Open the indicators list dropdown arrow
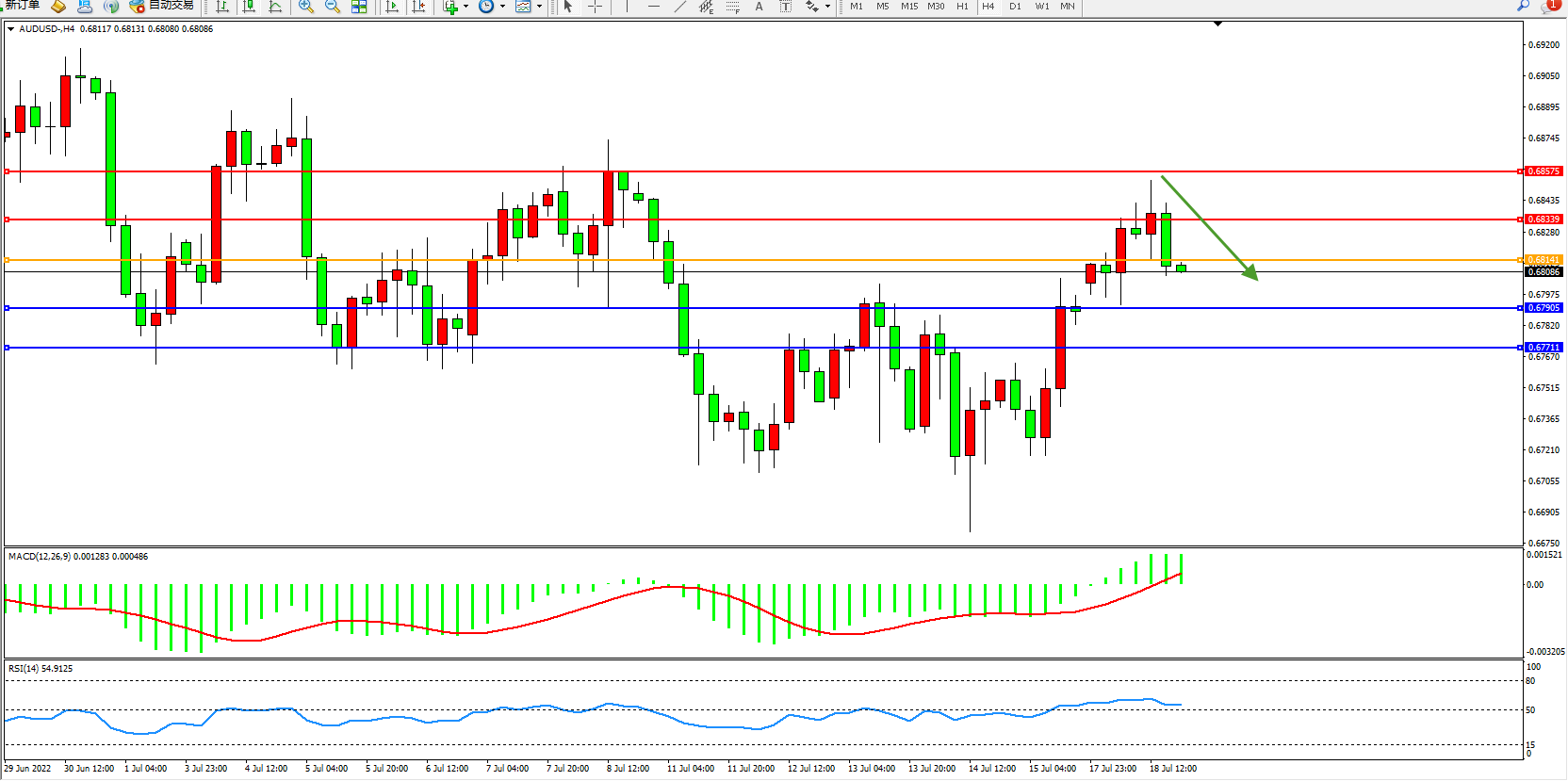Viewport: 1568px width, 781px height. pos(465,7)
